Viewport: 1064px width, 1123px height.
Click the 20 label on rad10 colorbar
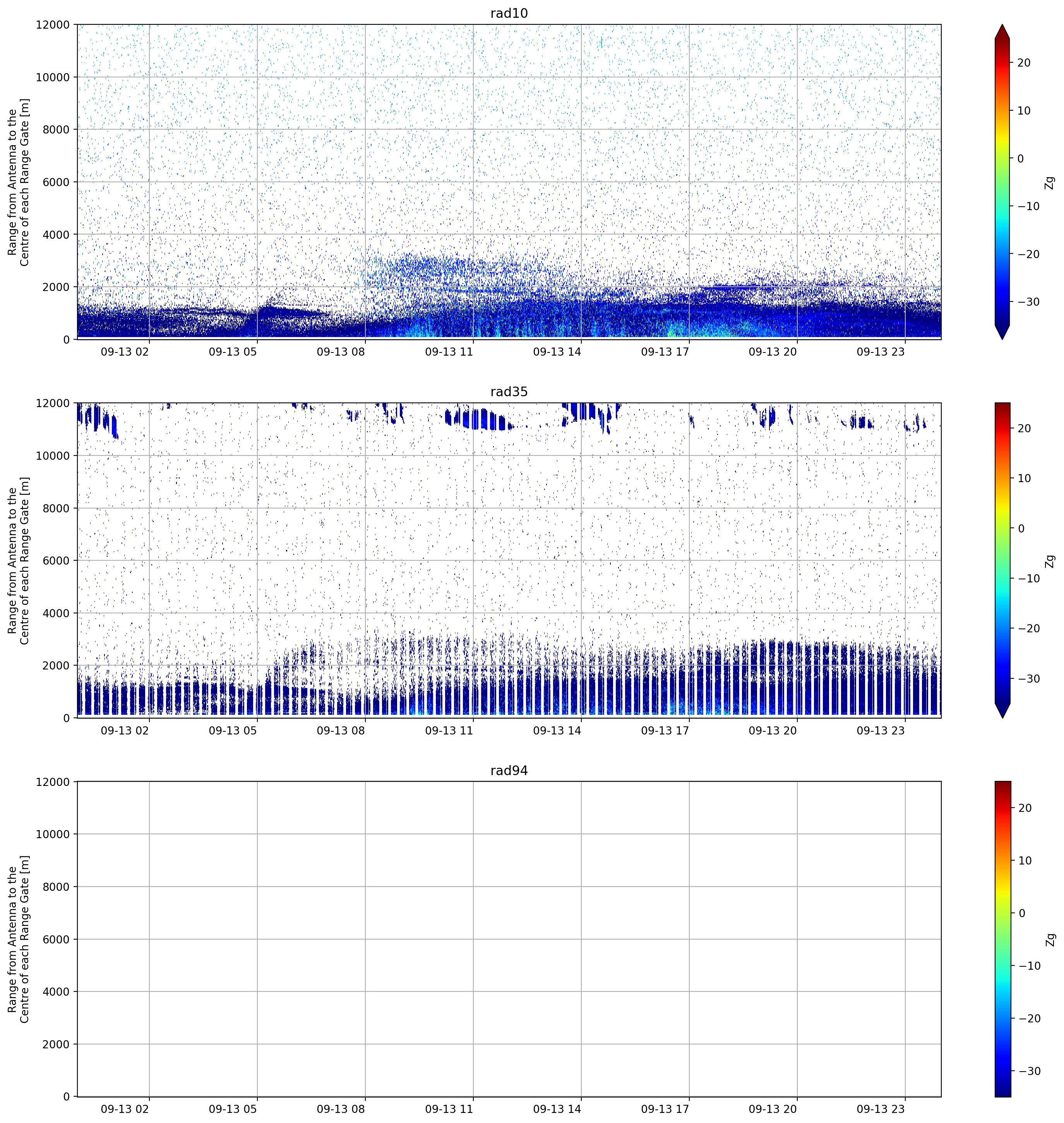[x=1024, y=63]
